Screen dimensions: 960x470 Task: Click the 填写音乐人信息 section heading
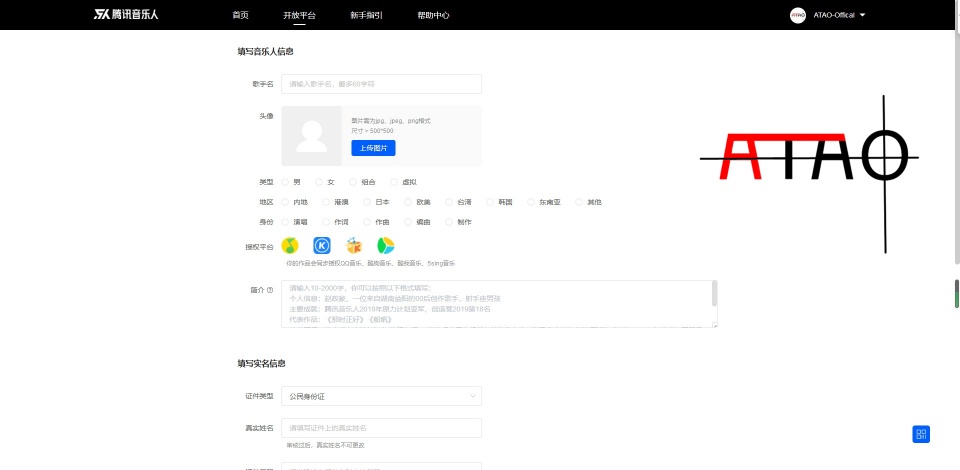coord(266,51)
